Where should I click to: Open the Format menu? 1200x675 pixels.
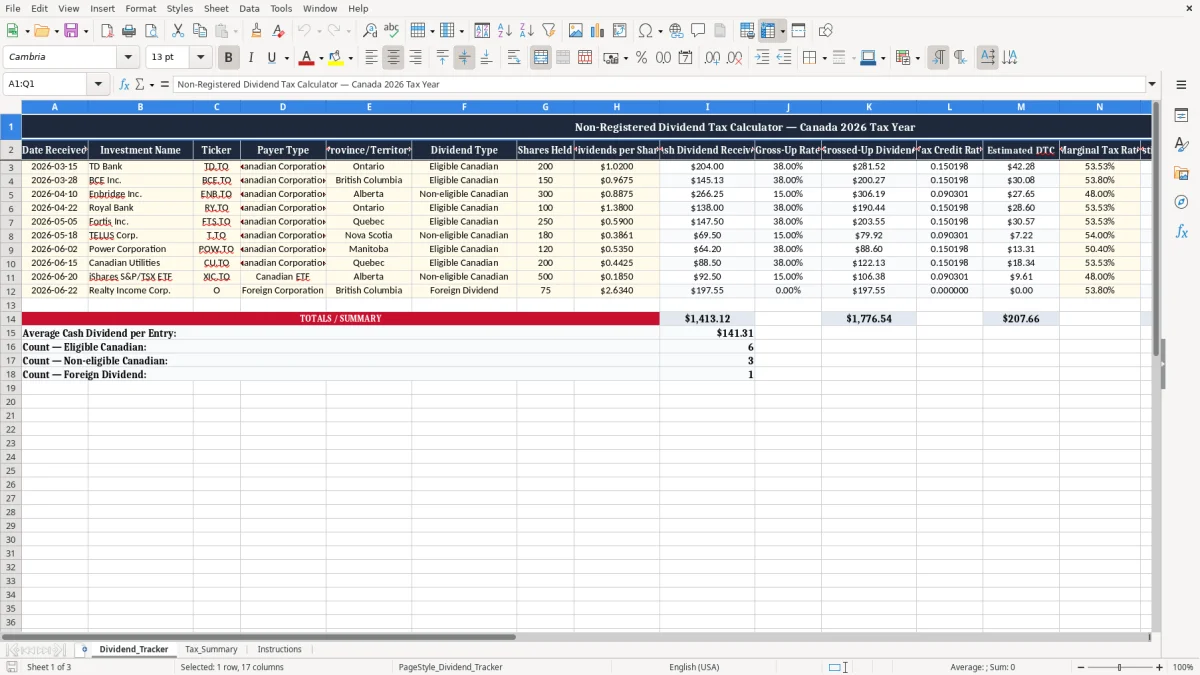click(x=140, y=8)
